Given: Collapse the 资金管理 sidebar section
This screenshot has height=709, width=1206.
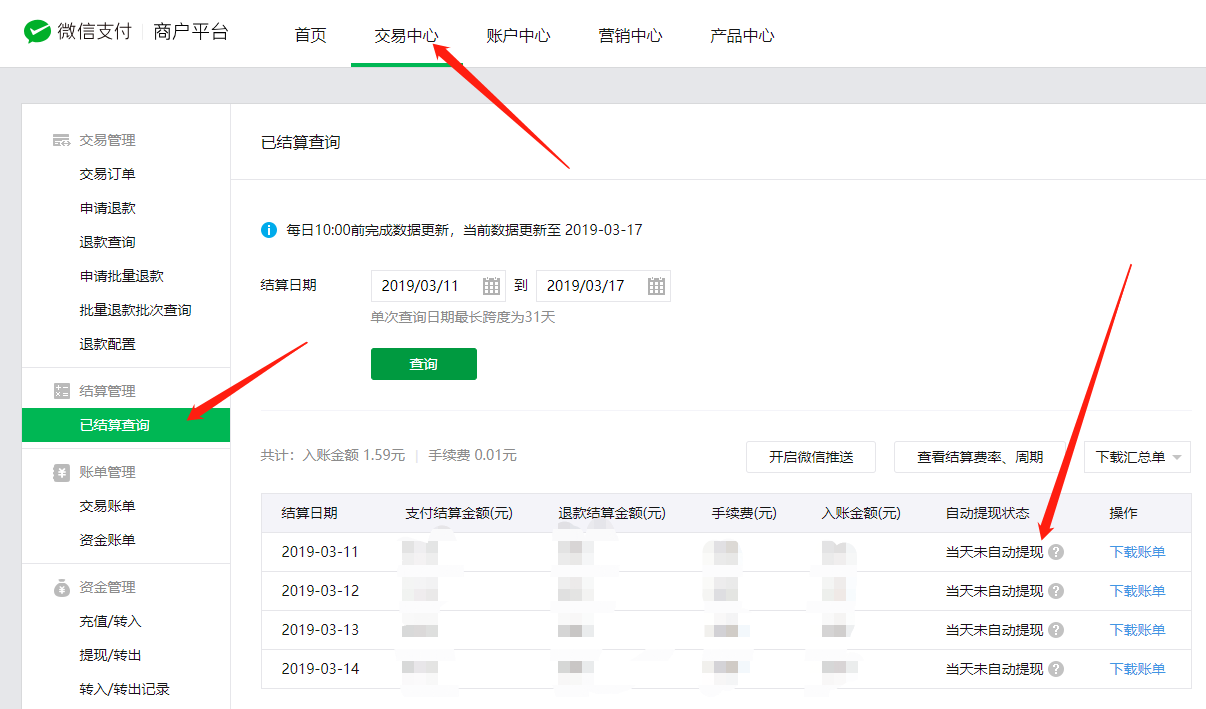Looking at the screenshot, I should (x=106, y=587).
